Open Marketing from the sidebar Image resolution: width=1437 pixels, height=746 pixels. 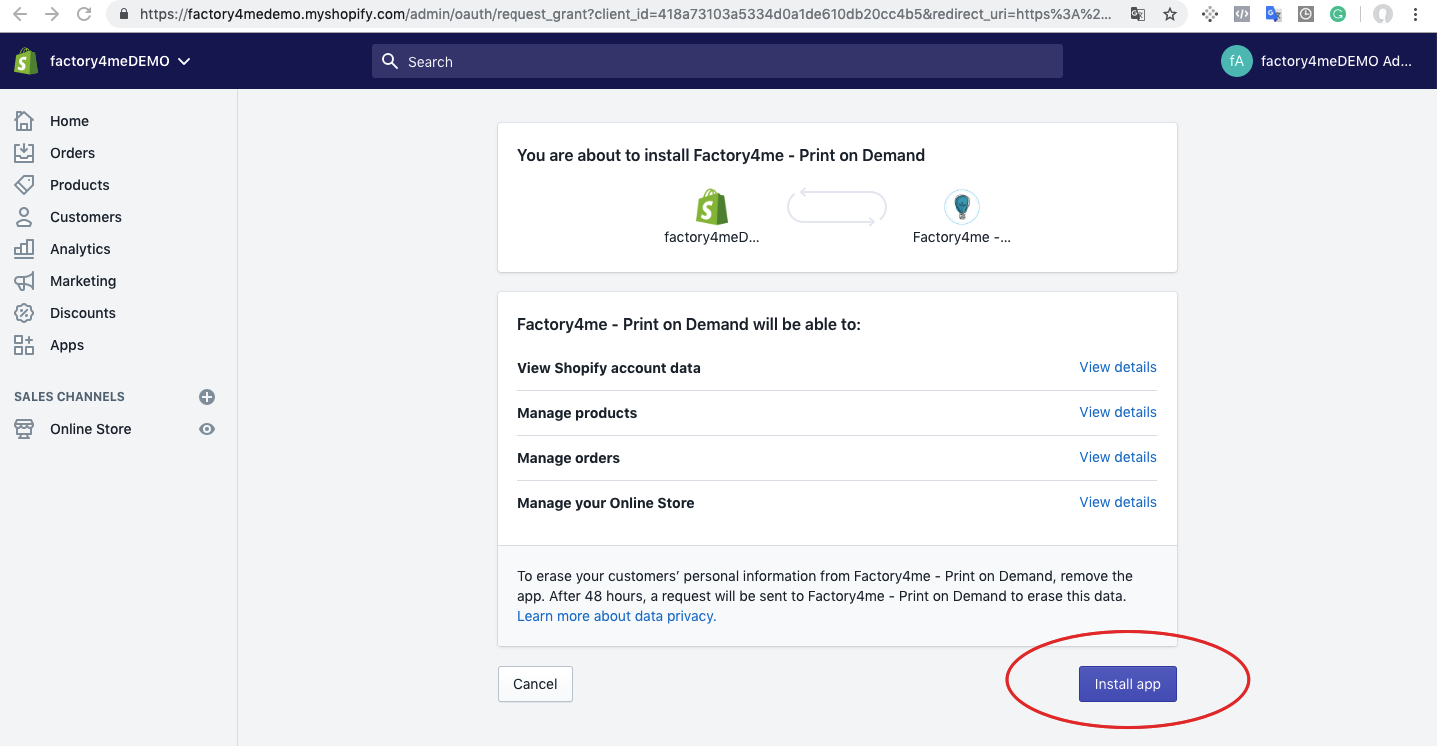click(x=83, y=281)
